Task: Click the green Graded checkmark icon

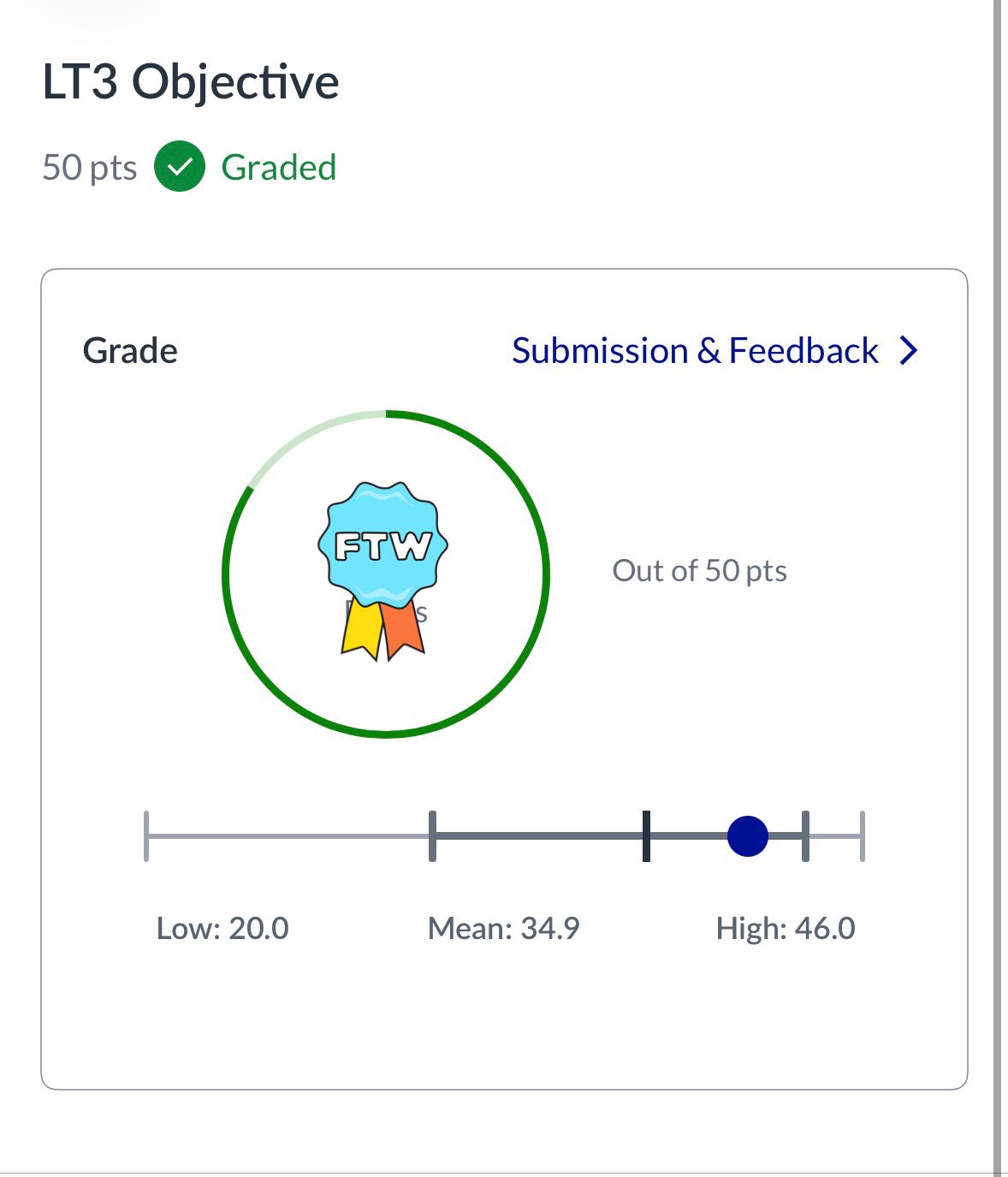Action: tap(180, 167)
